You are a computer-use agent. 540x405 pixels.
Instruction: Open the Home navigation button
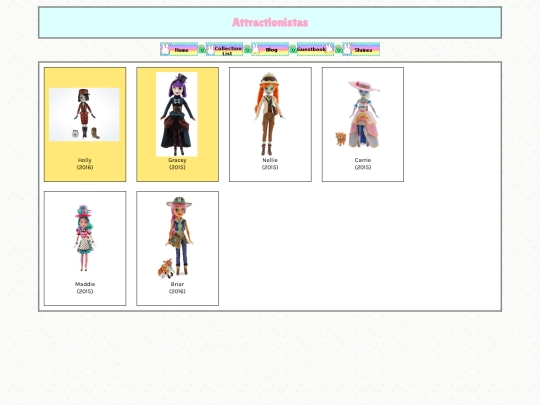point(179,49)
